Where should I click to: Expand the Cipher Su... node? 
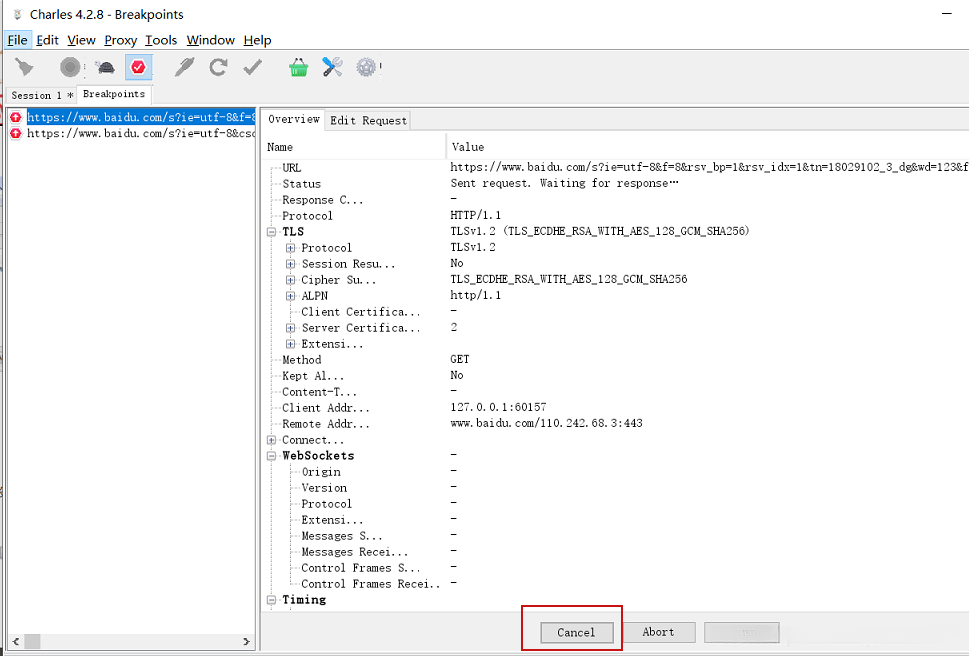(290, 280)
